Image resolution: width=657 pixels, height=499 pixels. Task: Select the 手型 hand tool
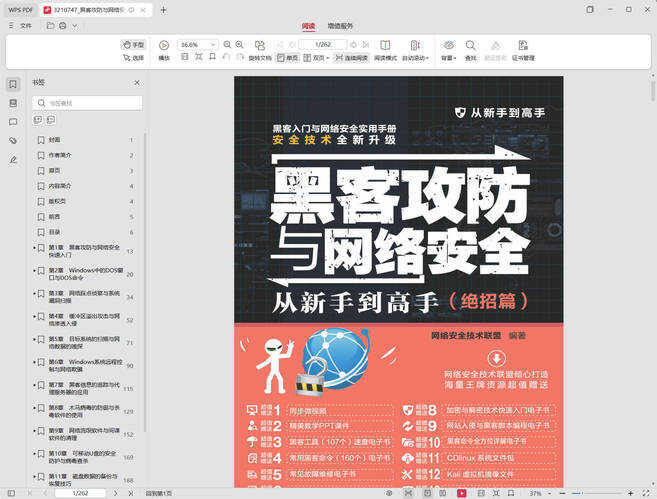(x=133, y=45)
